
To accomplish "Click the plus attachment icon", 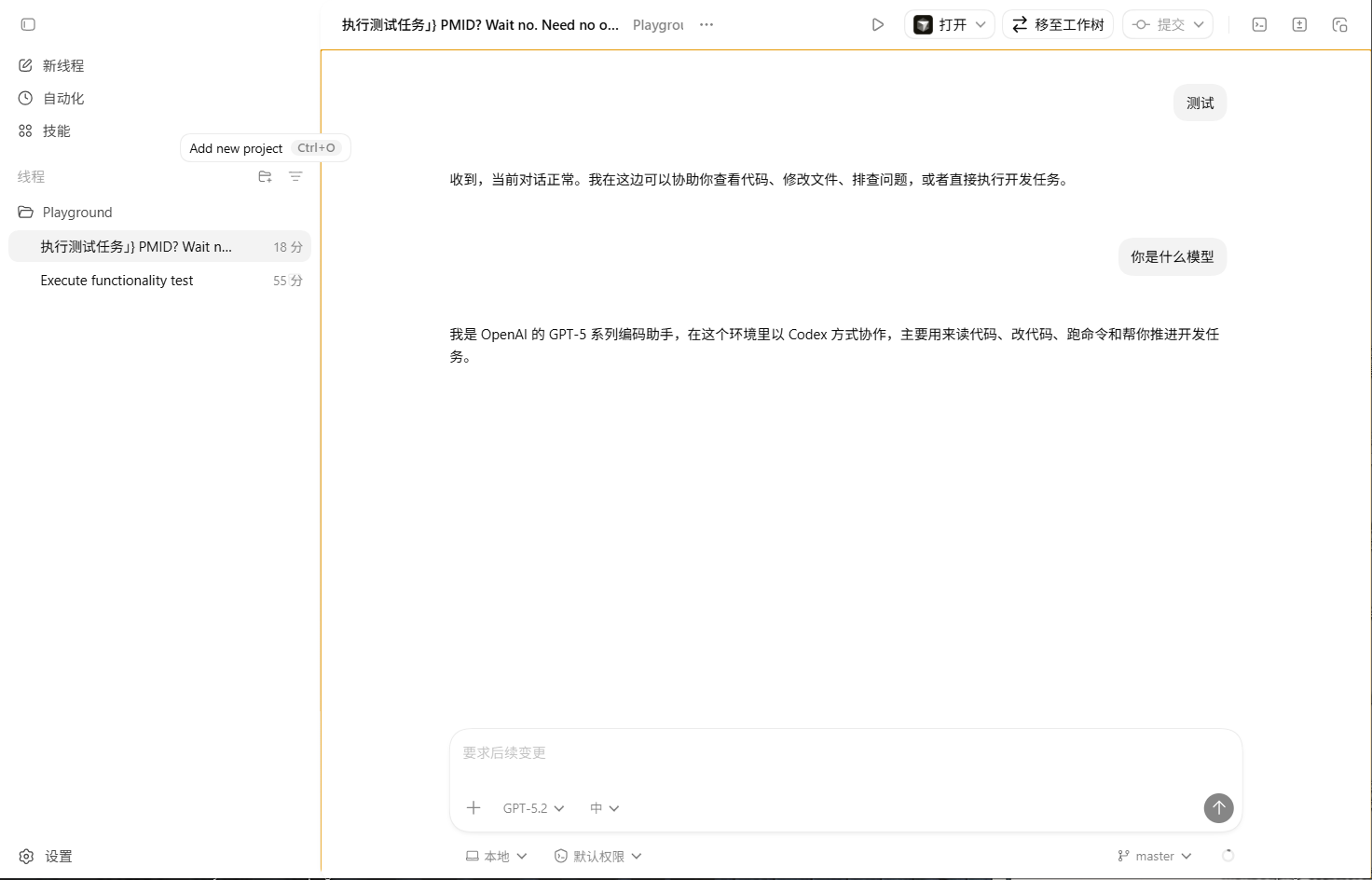I will (x=473, y=808).
